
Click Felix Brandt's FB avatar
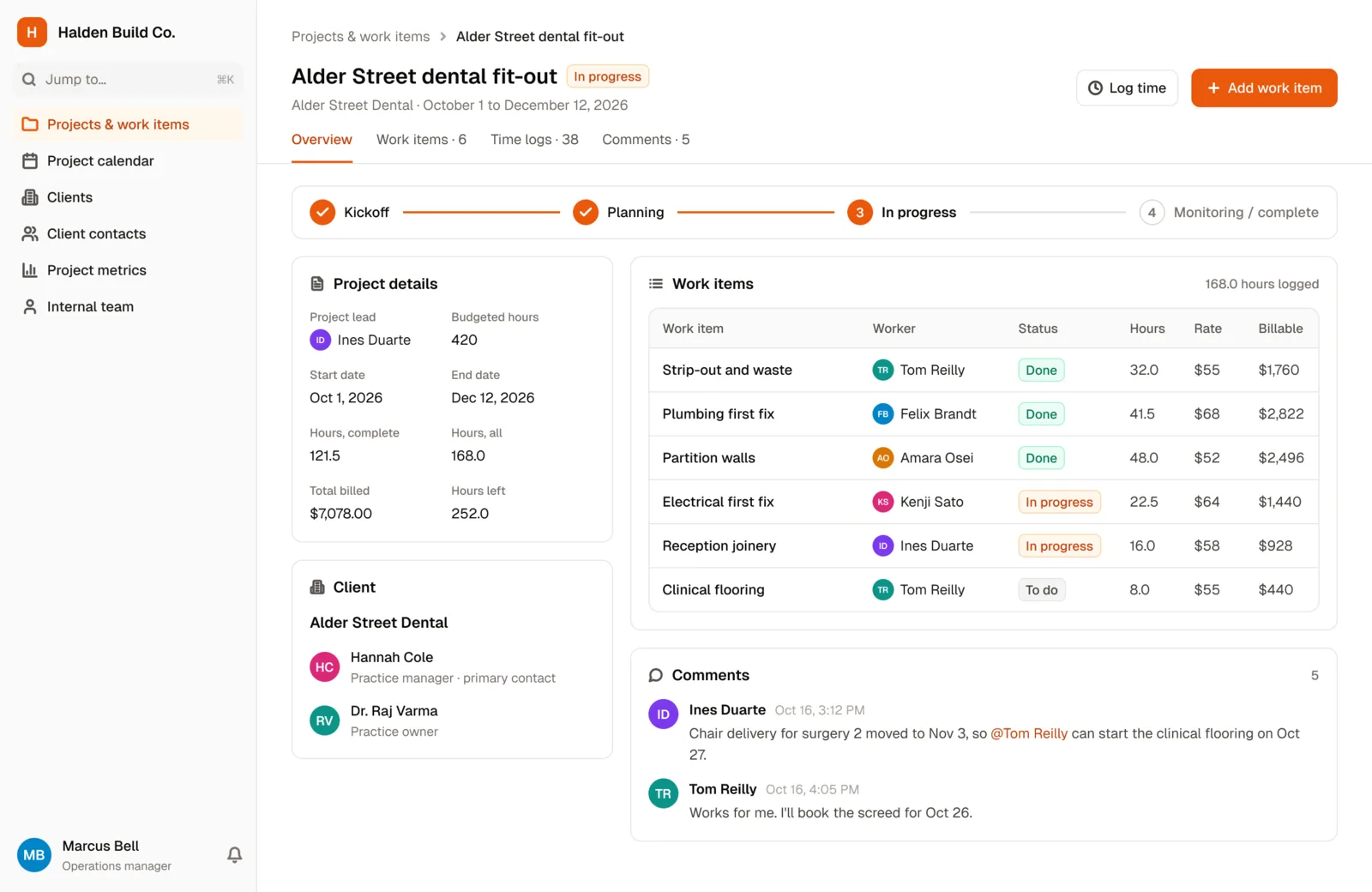(883, 414)
